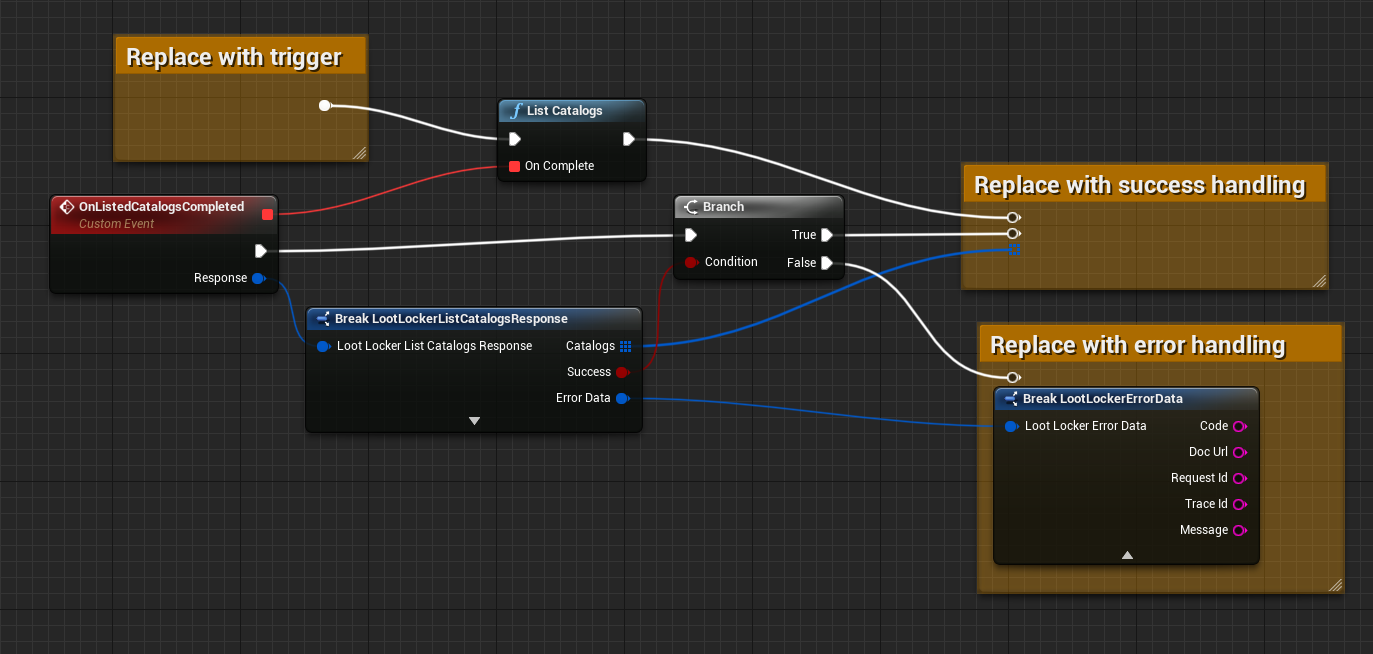Click the Error Data output pin
The image size is (1373, 654).
tap(622, 398)
